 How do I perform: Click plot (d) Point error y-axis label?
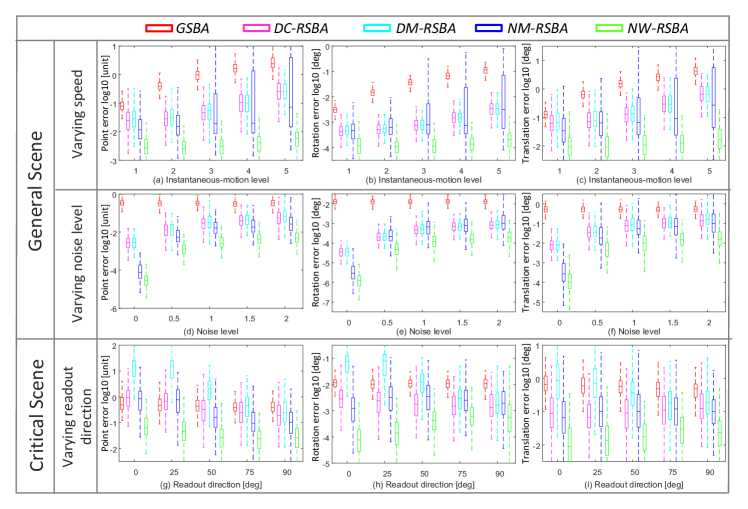[105, 252]
